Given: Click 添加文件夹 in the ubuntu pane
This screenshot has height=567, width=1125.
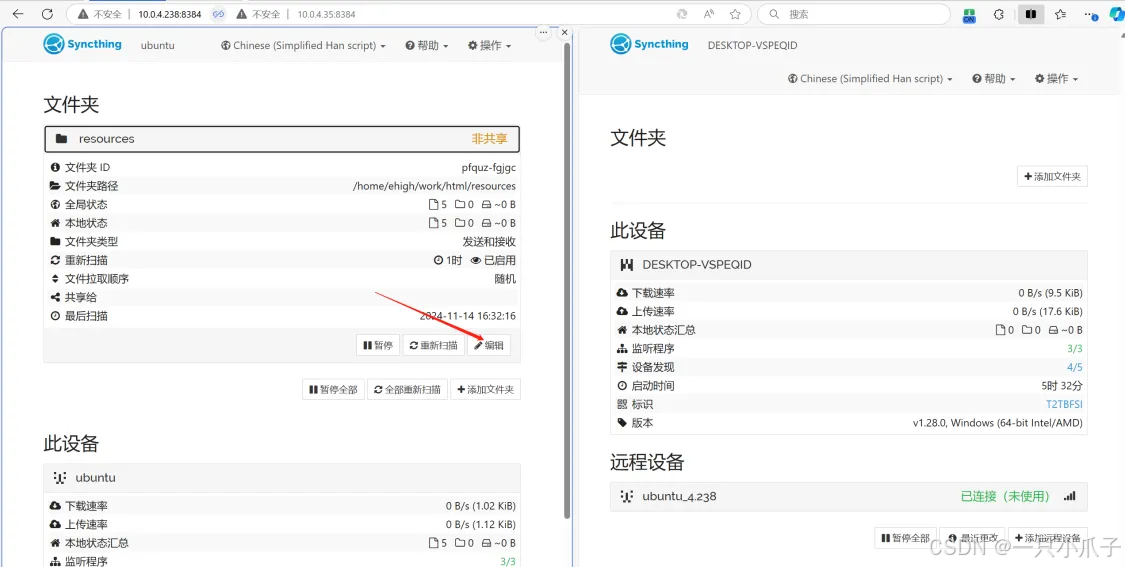Looking at the screenshot, I should pos(486,390).
